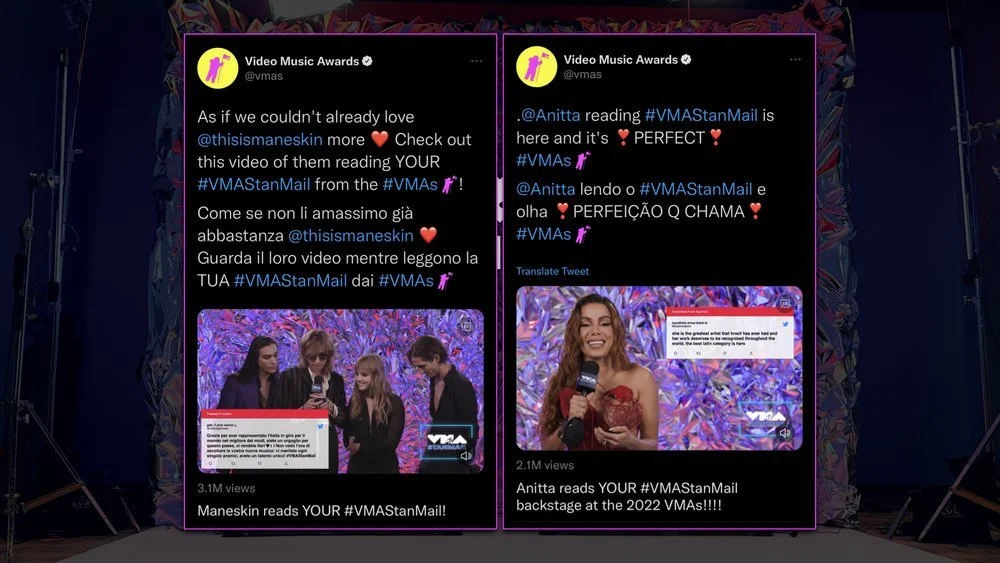The width and height of the screenshot is (1000, 563).
Task: Click #VMAStanMail hashtag in Anitta tweet top line
Action: (x=701, y=115)
